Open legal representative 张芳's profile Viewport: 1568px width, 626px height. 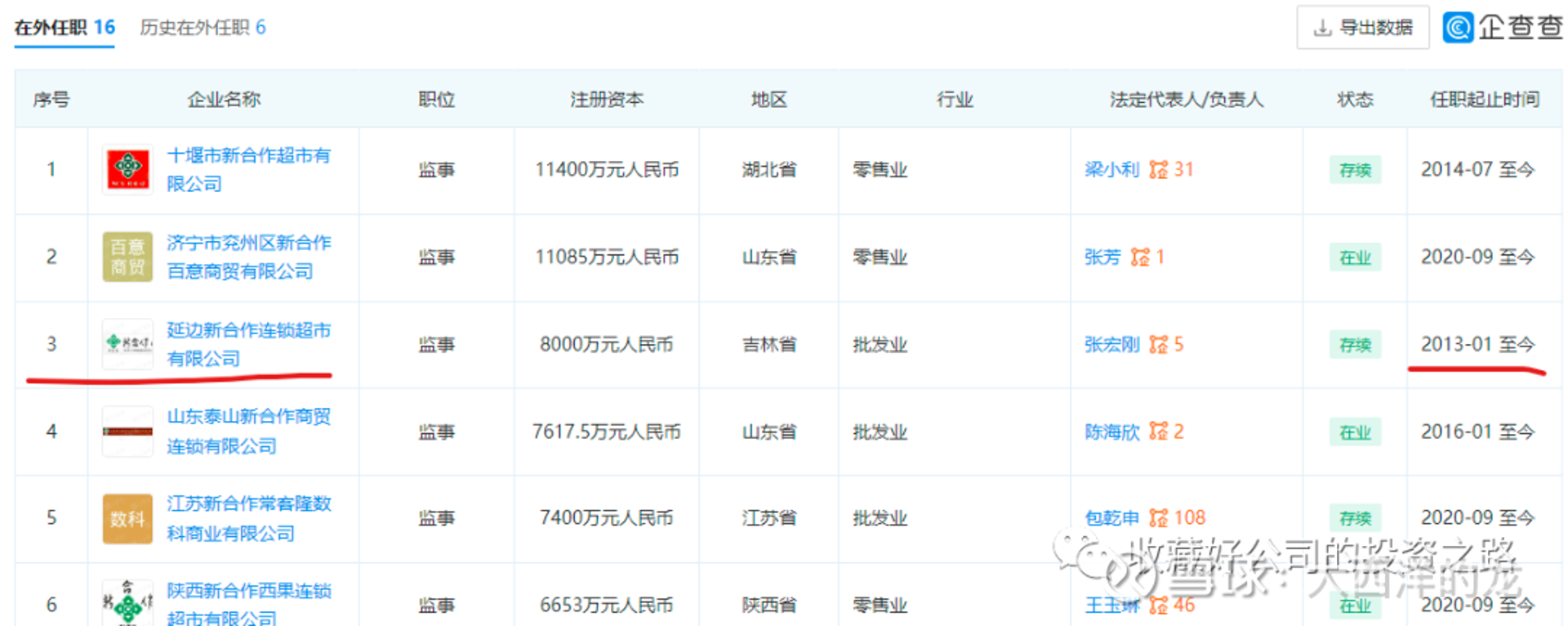click(x=1102, y=257)
